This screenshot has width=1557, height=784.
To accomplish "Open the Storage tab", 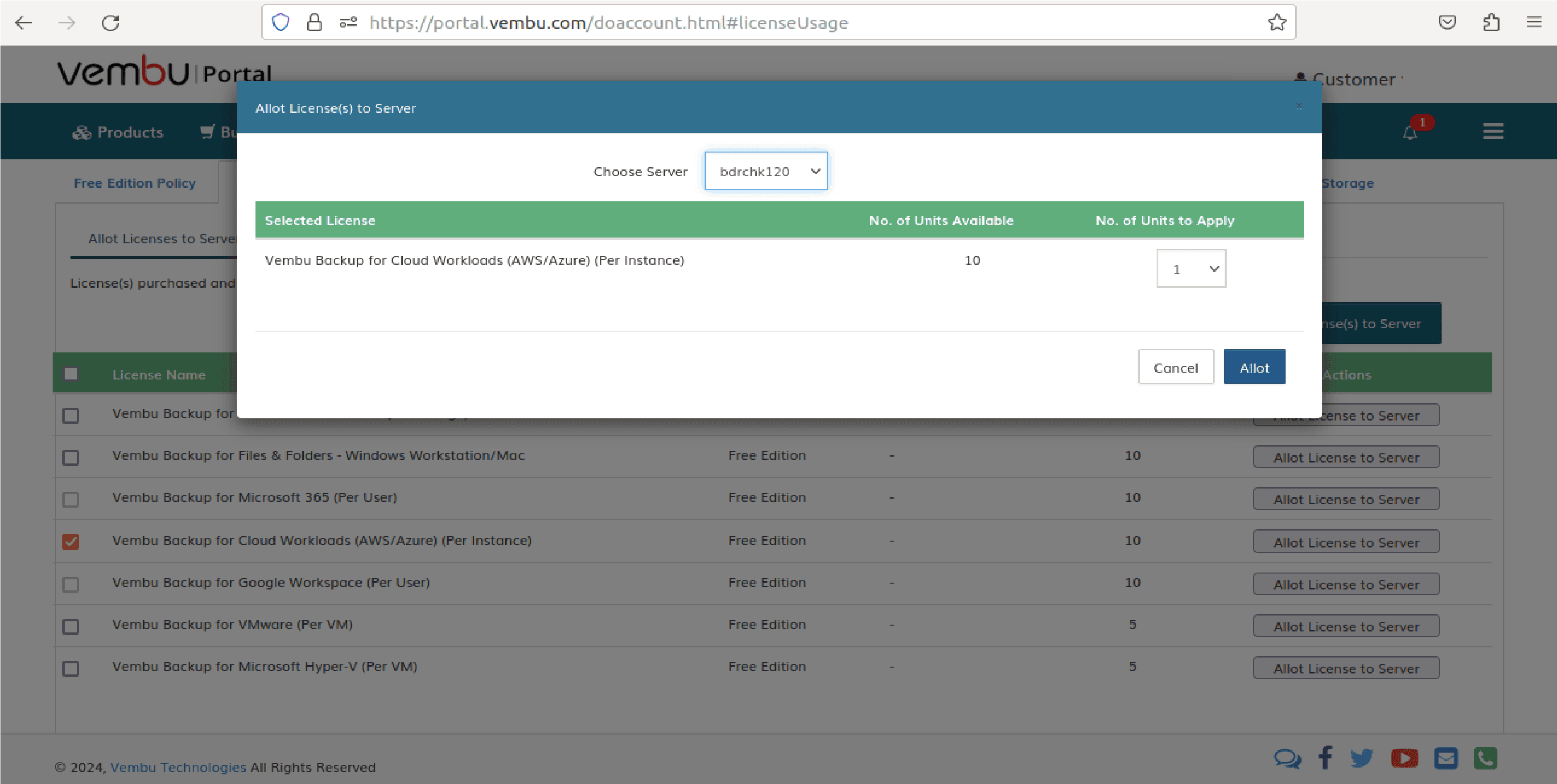I will click(1348, 183).
